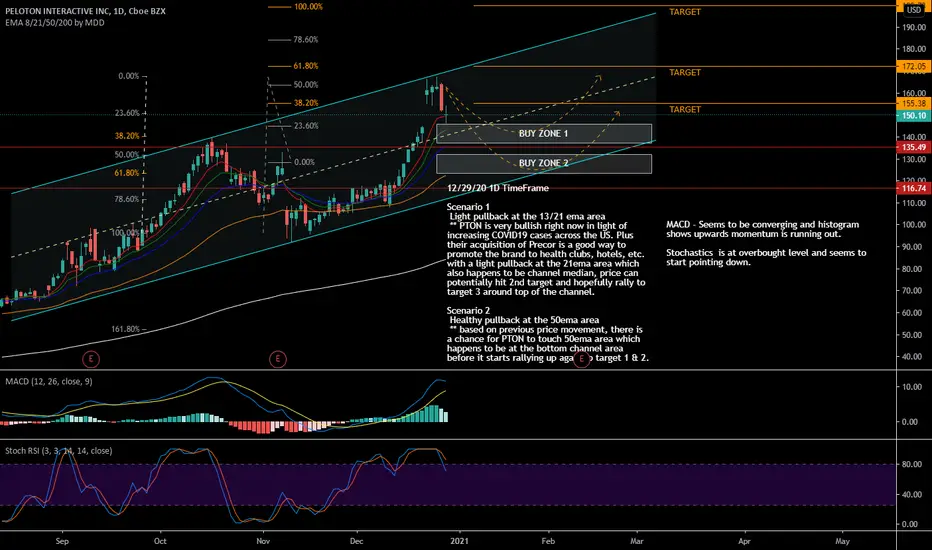This screenshot has width=932, height=550.
Task: Click 10.00 on the MACD scale
Action: [911, 386]
